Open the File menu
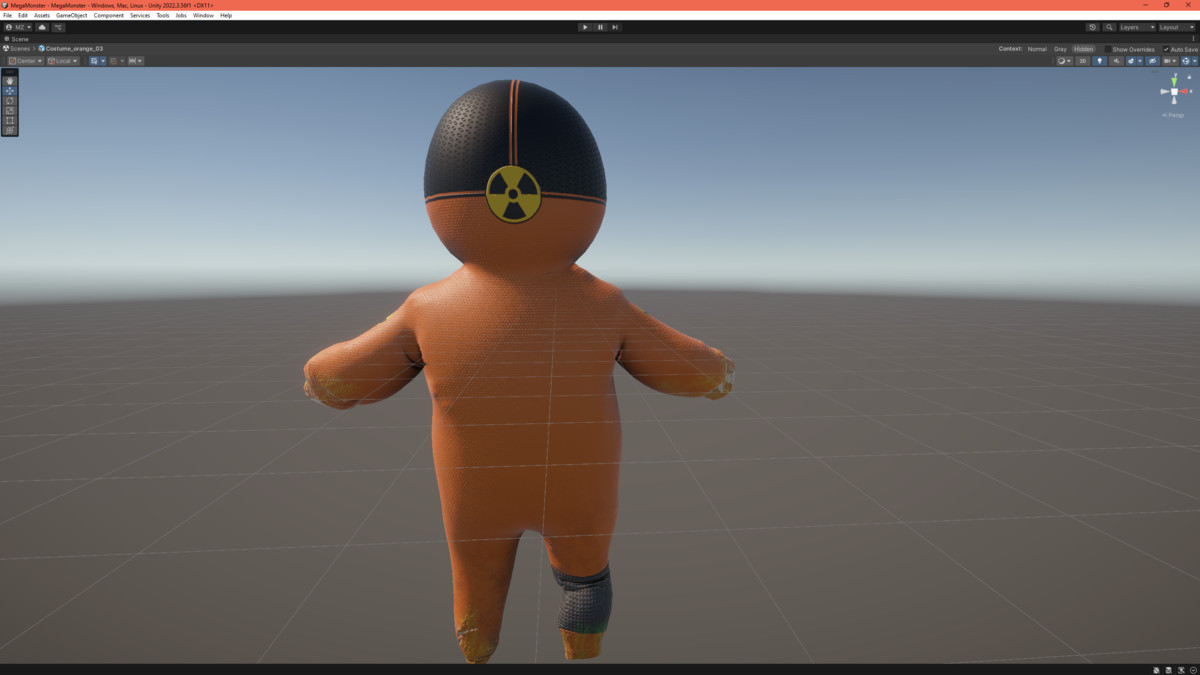Image resolution: width=1200 pixels, height=675 pixels. 8,15
